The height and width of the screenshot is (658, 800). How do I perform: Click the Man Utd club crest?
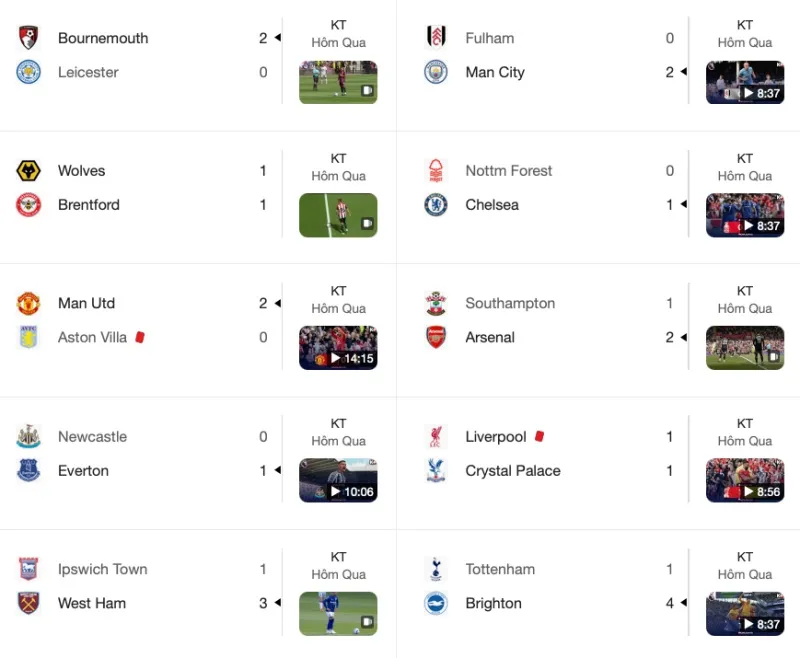pyautogui.click(x=29, y=303)
